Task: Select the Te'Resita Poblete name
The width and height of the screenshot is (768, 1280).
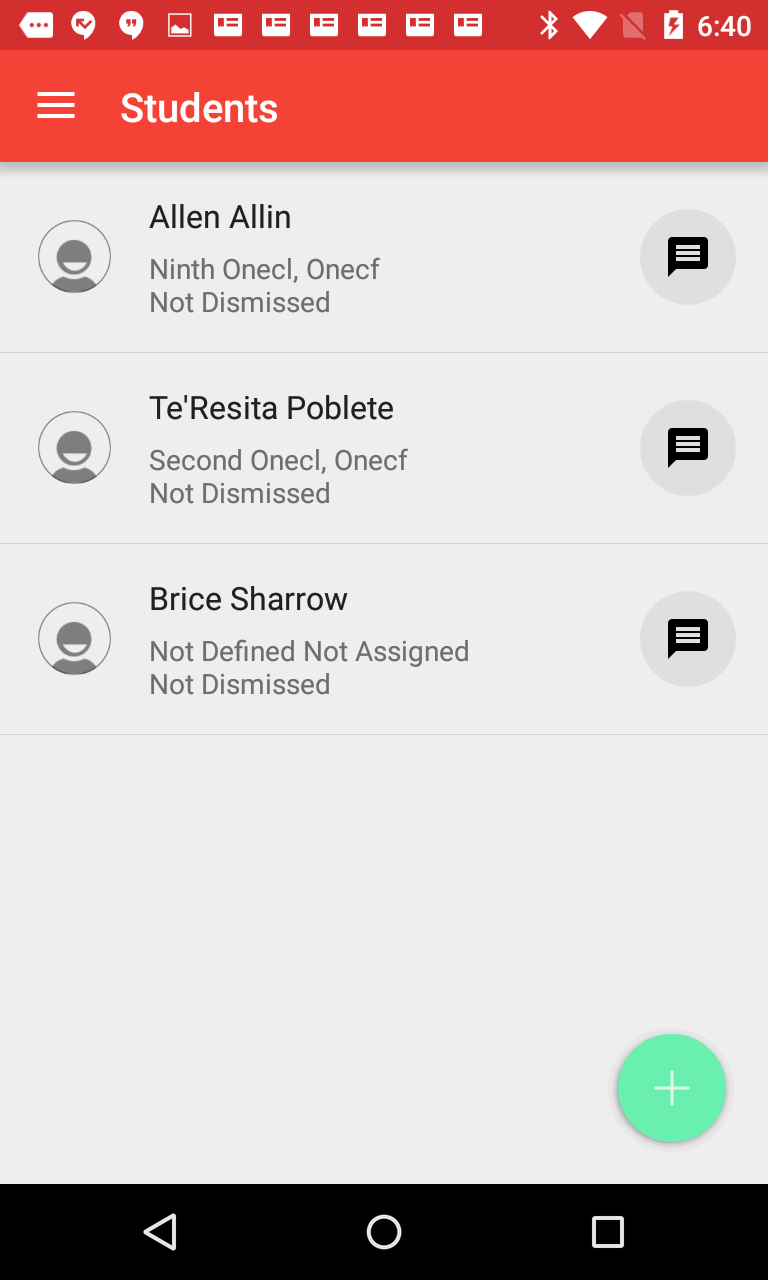Action: tap(271, 408)
